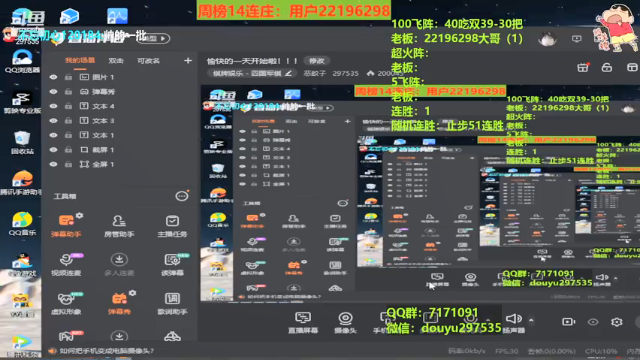Viewport: 640px width, 360px height.
Task: Add 摄像头 source from the bottom bar
Action: point(345,322)
